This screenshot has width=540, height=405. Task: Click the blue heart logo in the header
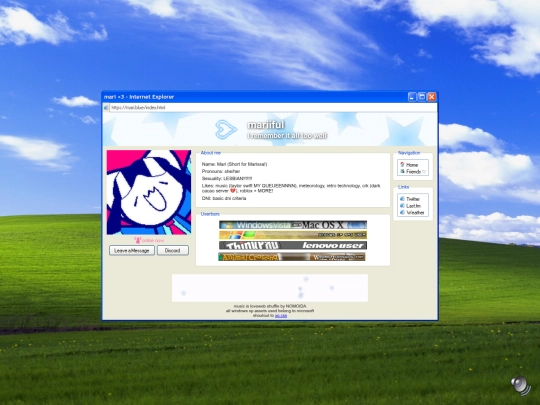click(x=226, y=129)
